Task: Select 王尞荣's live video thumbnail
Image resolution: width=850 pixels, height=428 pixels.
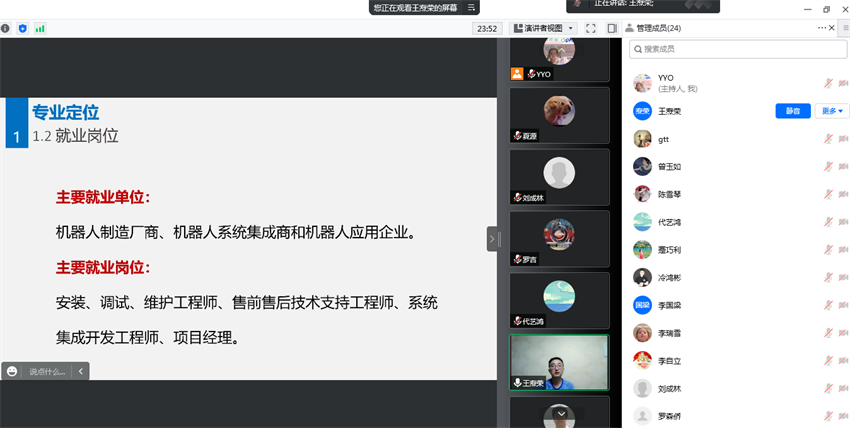Action: coord(559,362)
